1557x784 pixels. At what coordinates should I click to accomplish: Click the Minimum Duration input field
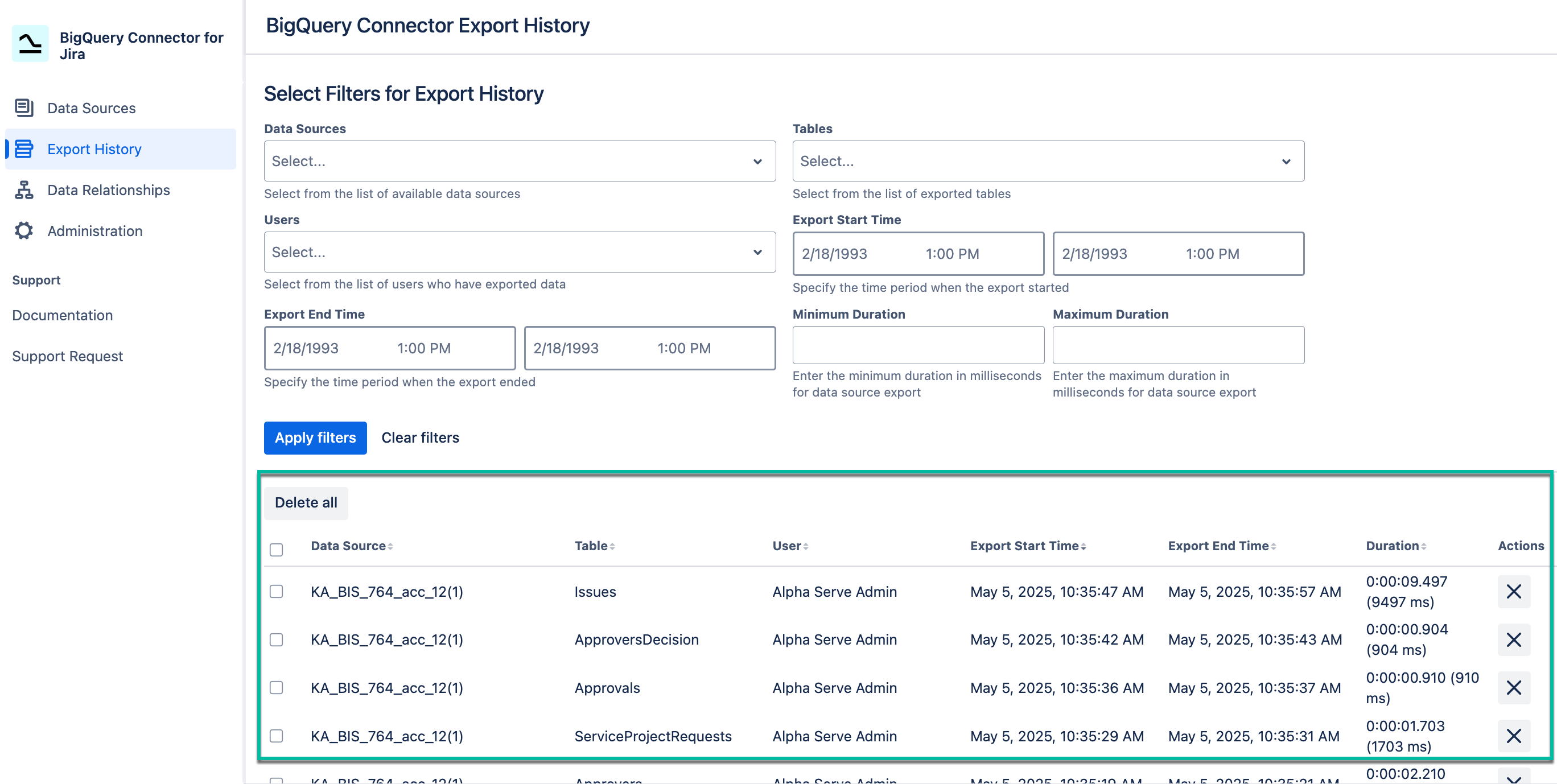point(917,345)
